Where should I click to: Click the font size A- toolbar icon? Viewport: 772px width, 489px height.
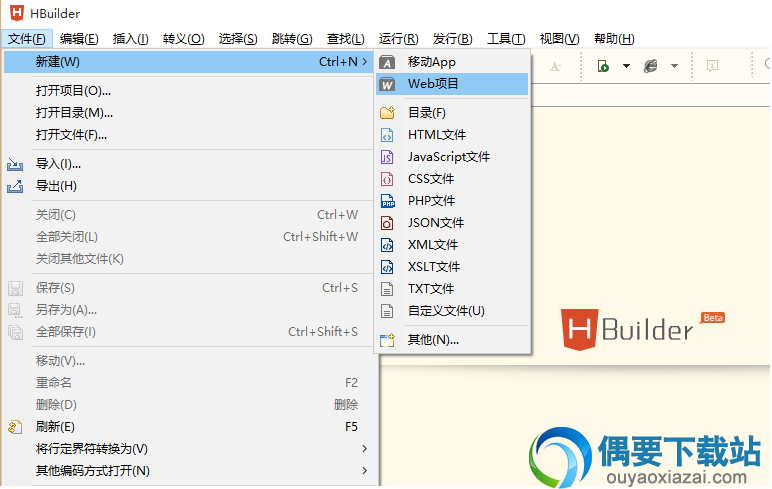[555, 67]
